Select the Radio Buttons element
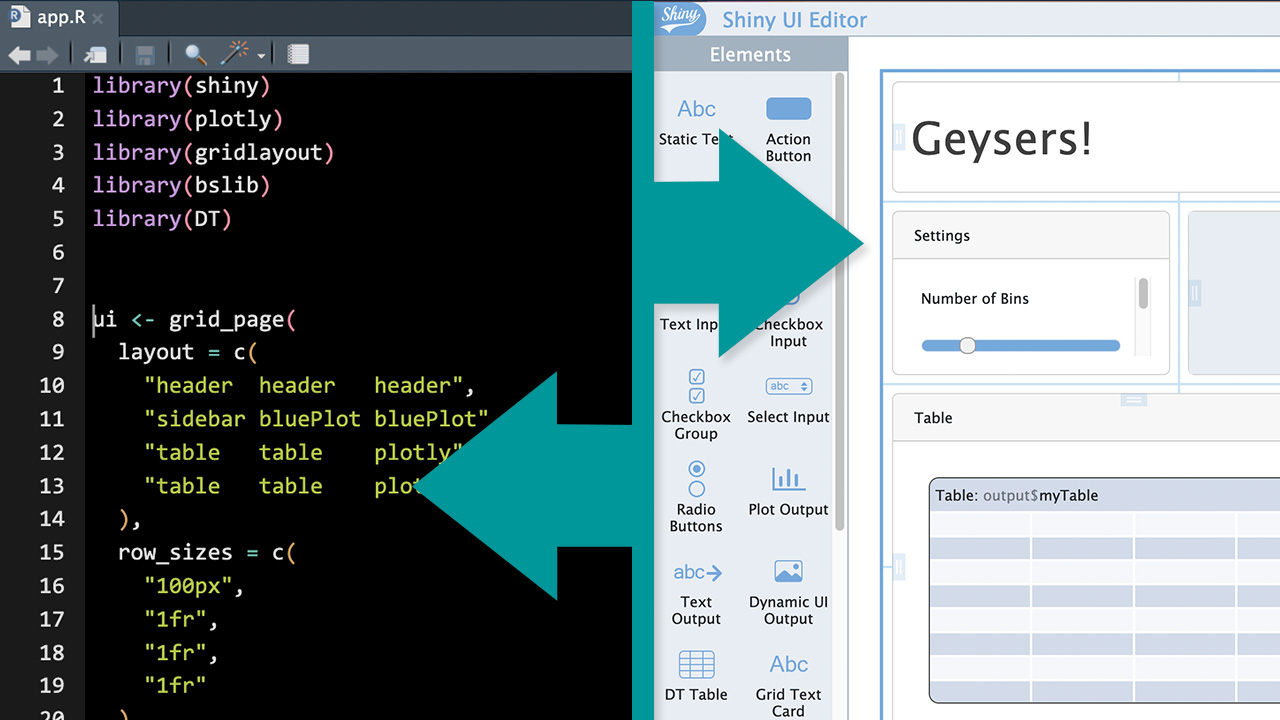The width and height of the screenshot is (1280, 720). [696, 479]
